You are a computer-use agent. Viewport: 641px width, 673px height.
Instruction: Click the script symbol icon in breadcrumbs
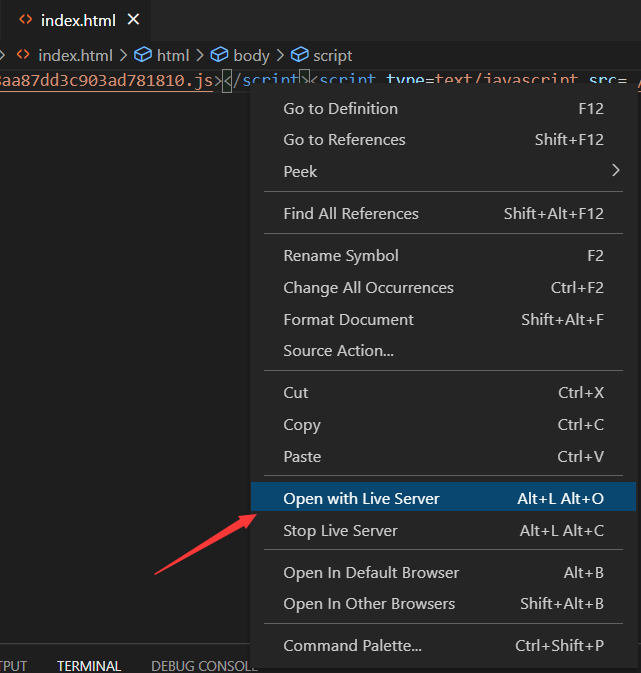tap(298, 55)
